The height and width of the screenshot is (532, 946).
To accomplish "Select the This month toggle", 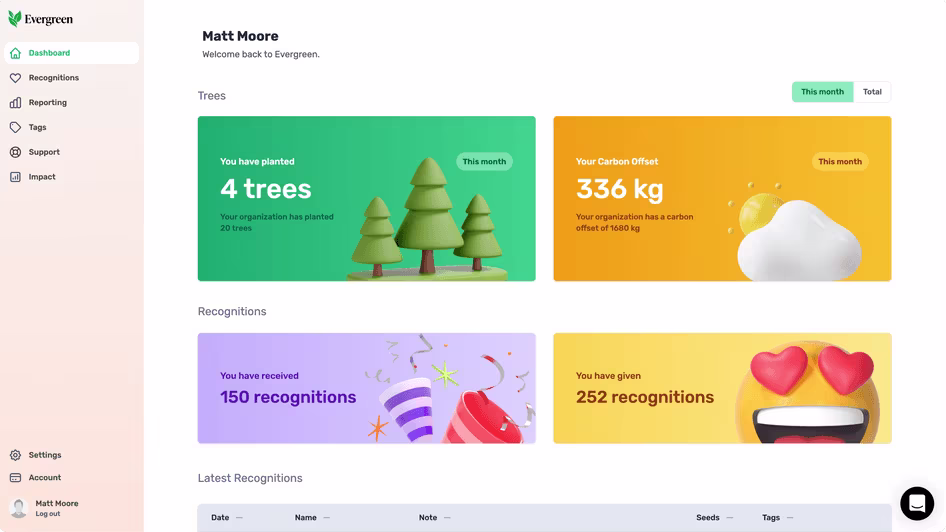I will coord(822,92).
